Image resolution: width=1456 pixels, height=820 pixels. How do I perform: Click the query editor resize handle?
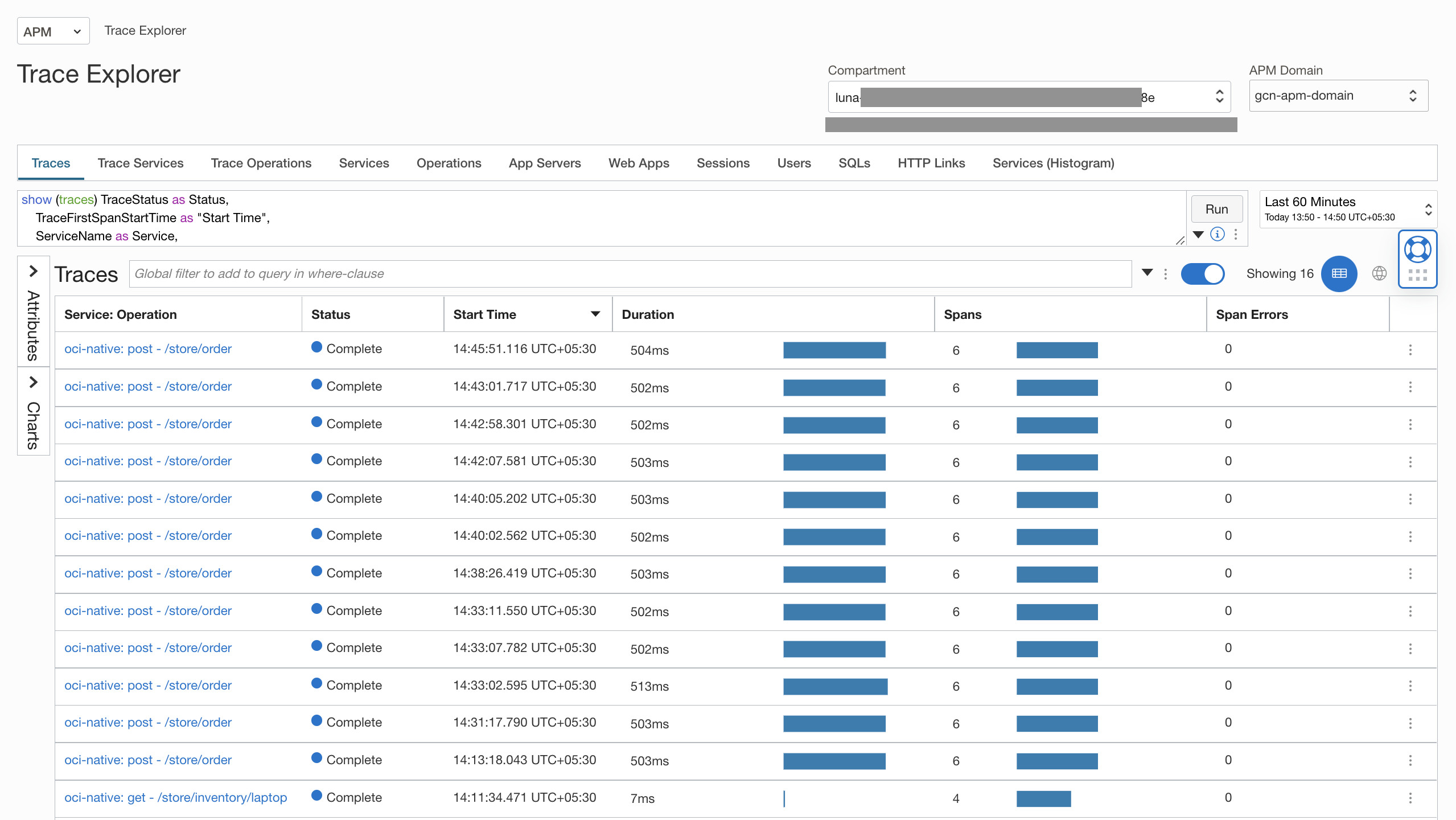click(1180, 241)
